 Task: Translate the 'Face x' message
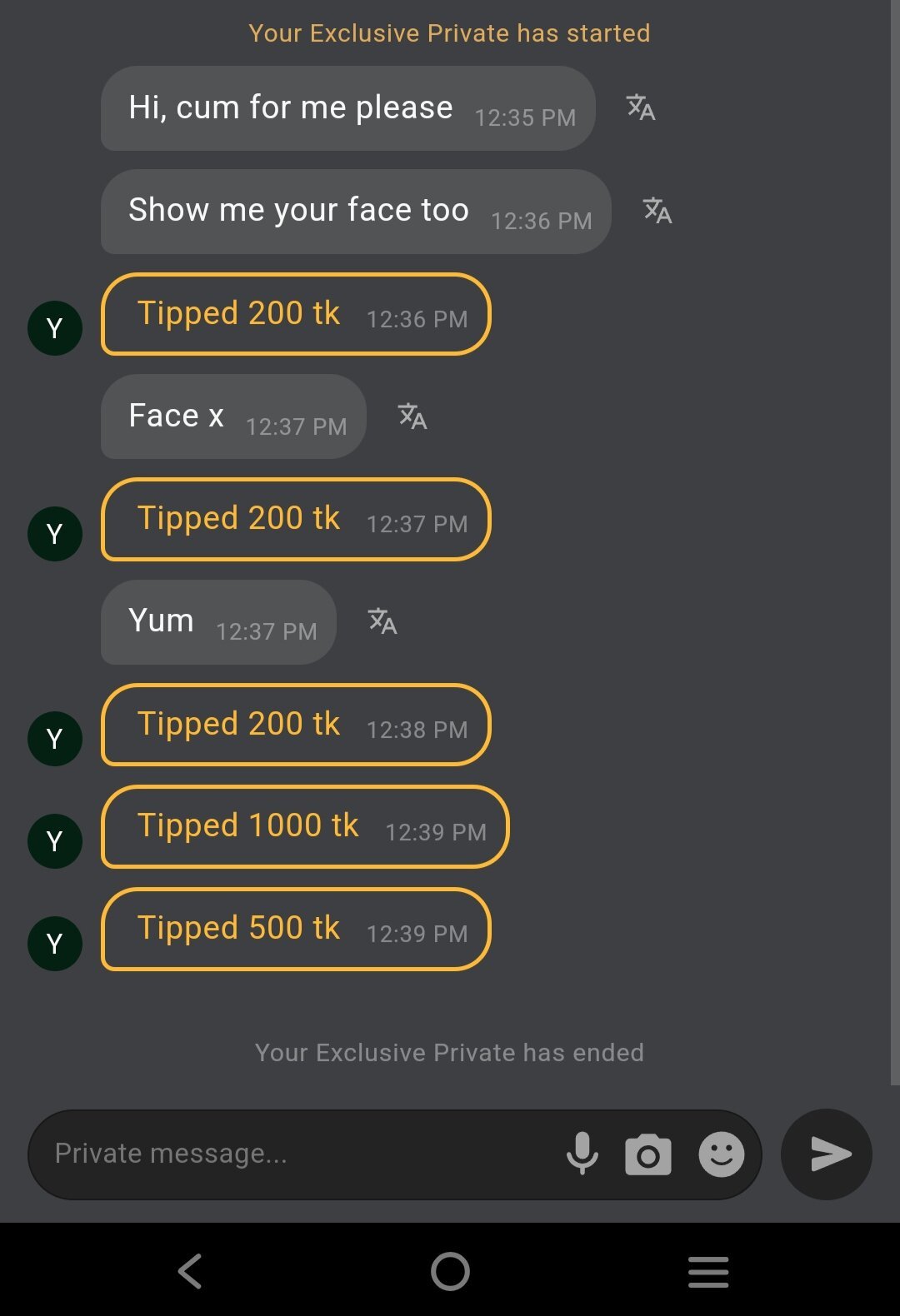tap(412, 416)
